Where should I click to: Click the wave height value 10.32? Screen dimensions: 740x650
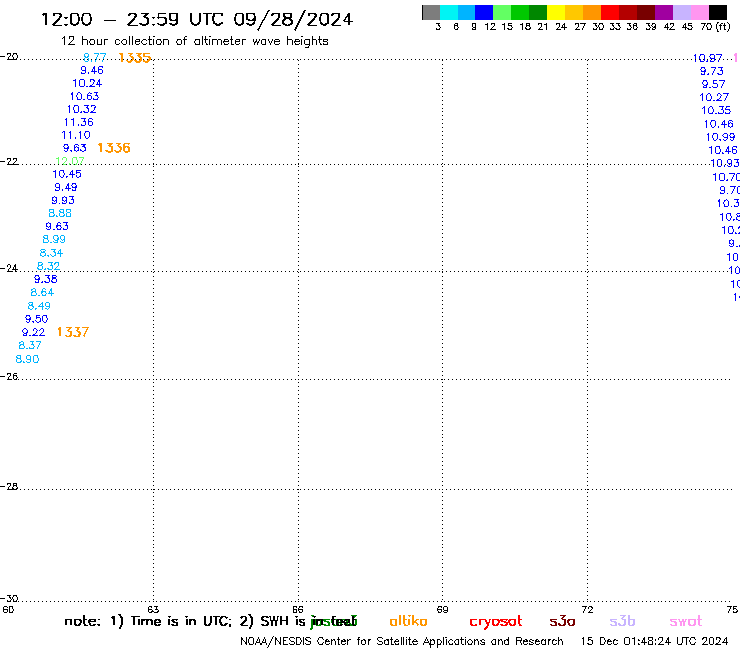82,110
